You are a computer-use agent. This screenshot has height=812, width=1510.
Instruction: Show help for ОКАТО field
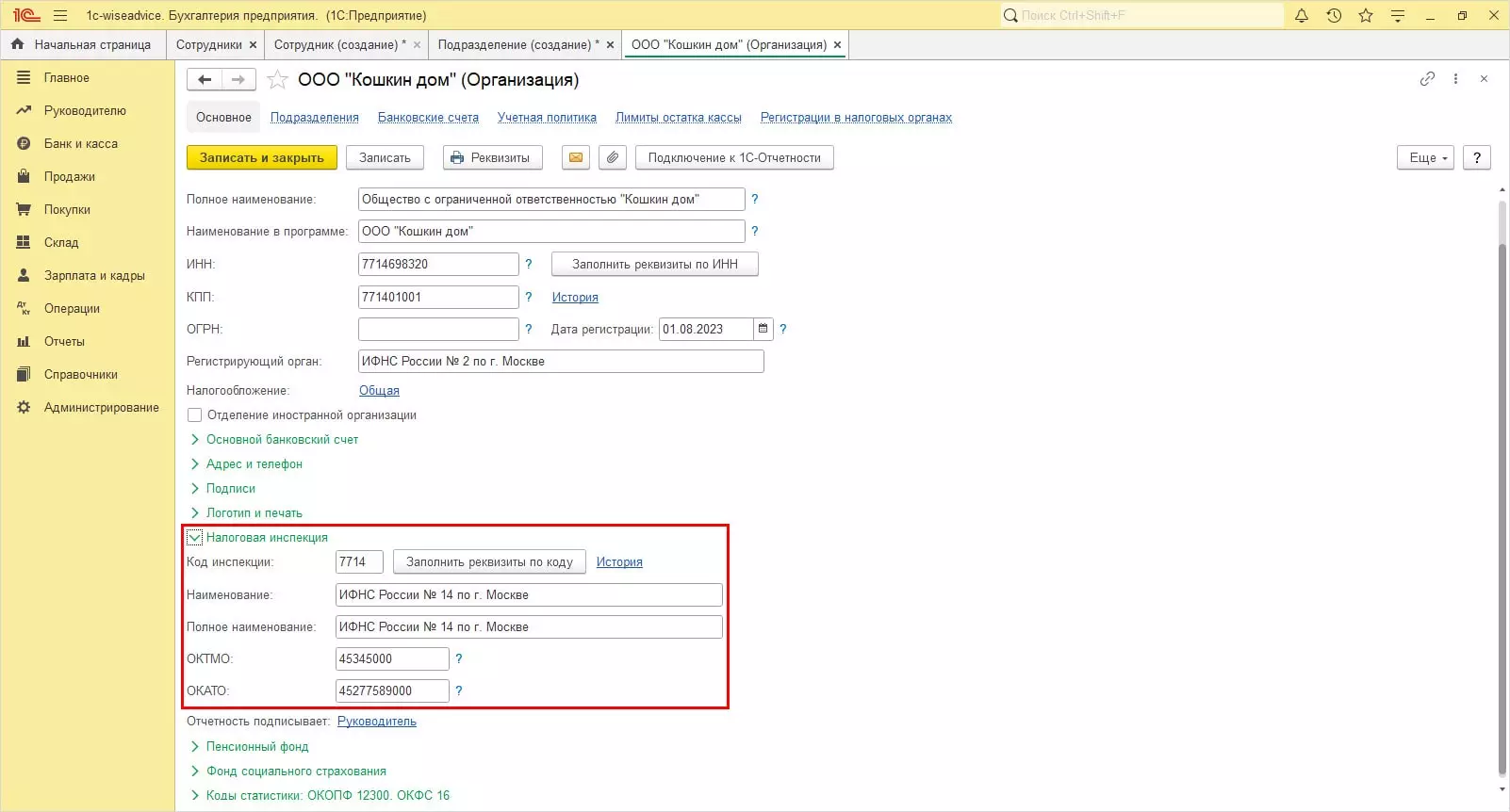pos(459,690)
